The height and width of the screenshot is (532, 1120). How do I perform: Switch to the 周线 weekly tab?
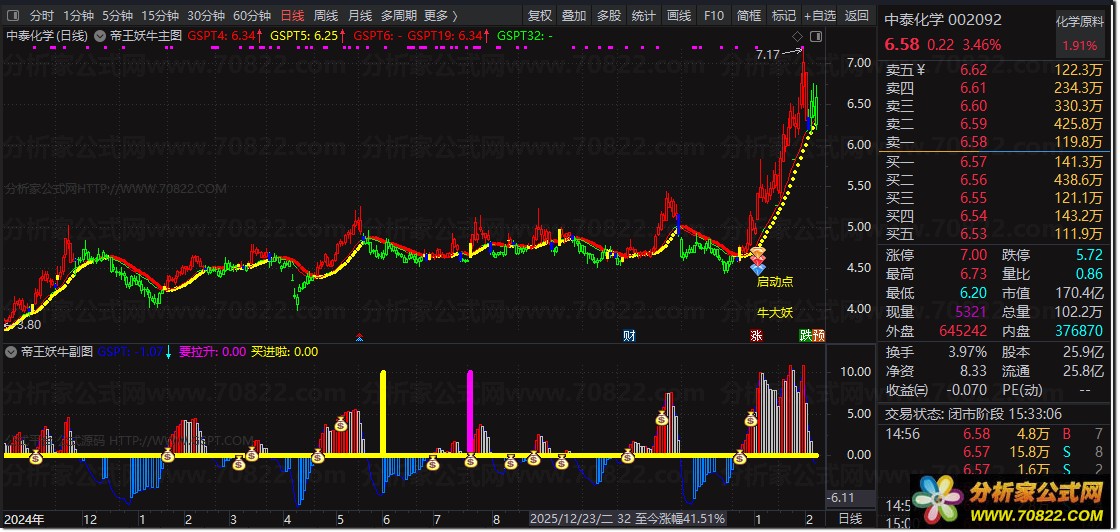pos(326,16)
